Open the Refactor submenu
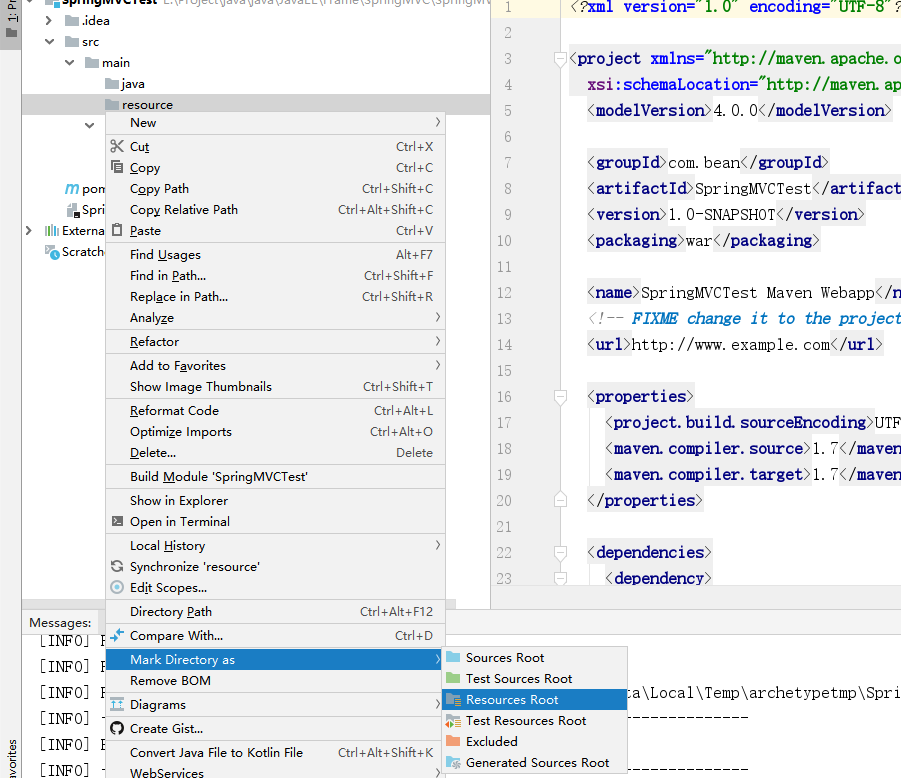The image size is (901, 778). coord(275,341)
